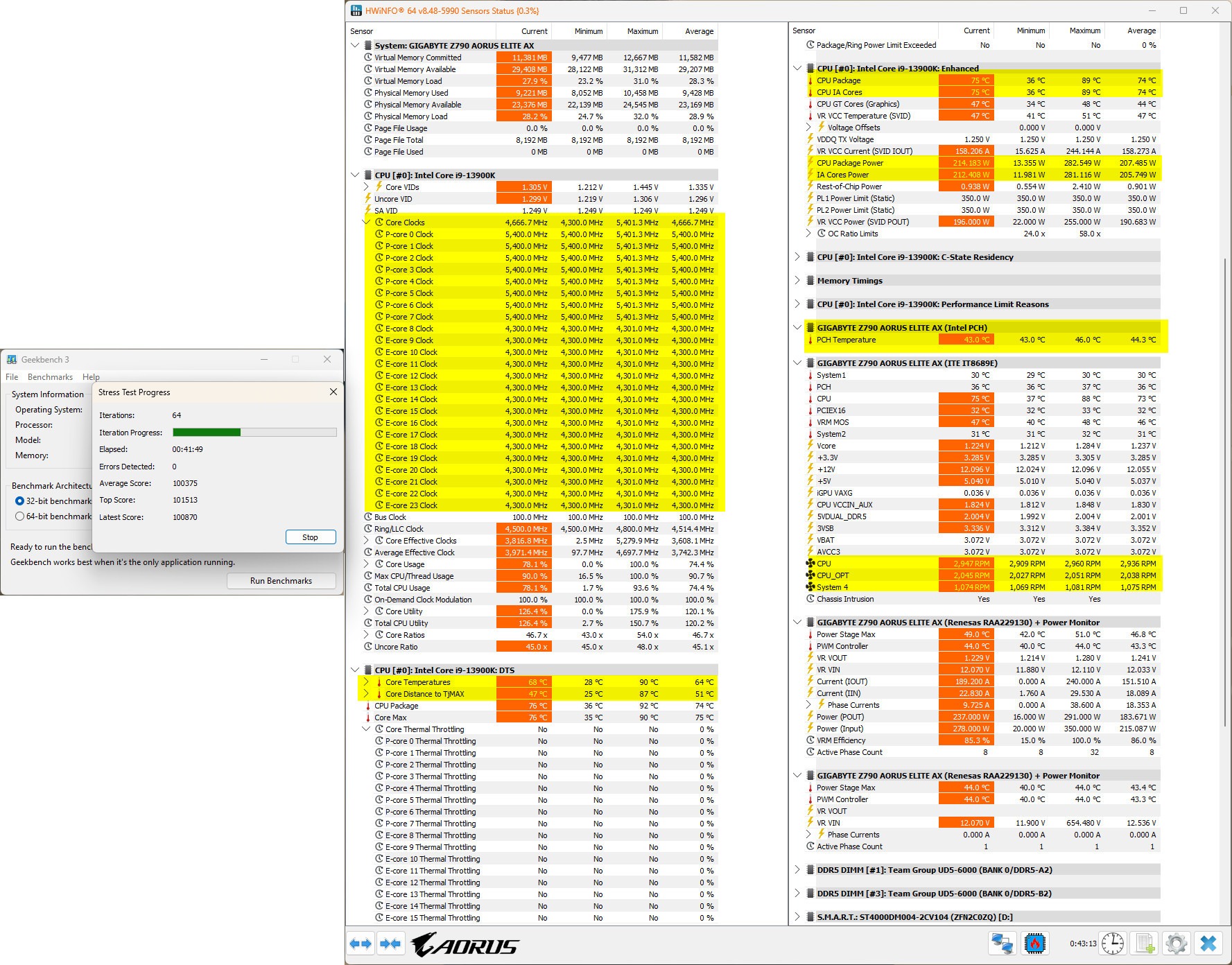
Task: Click the Bus Clock clock icon
Action: click(368, 517)
